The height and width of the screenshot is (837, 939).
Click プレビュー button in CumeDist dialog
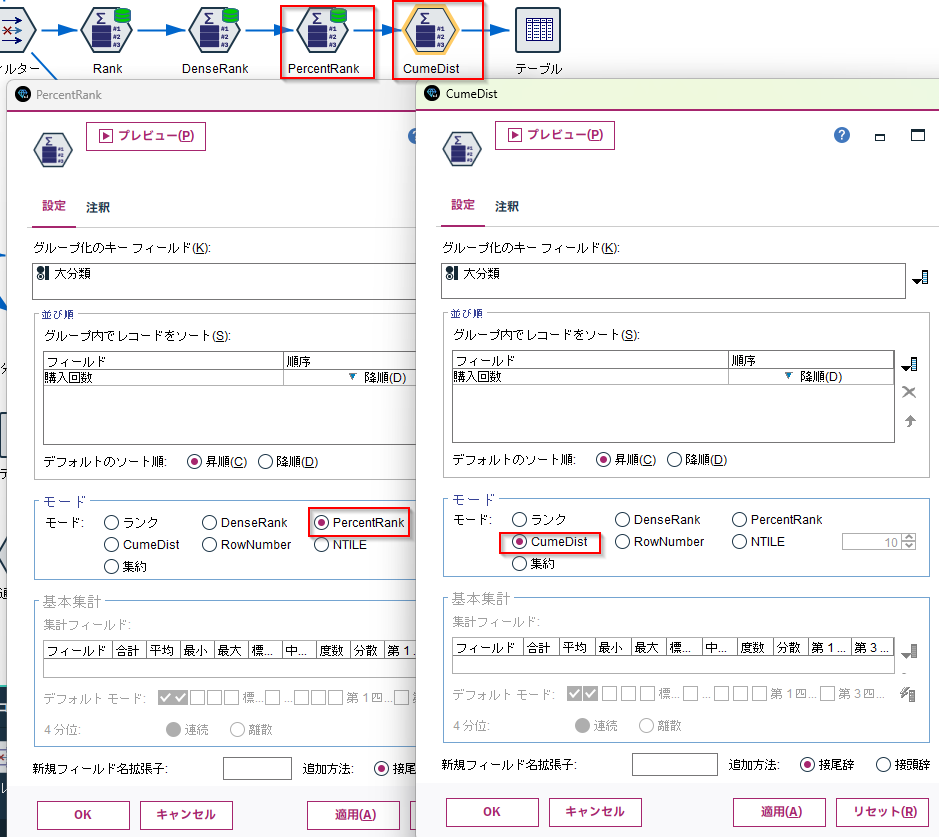coord(555,135)
